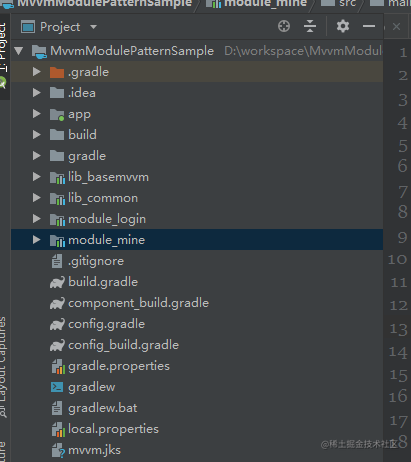Expand the build folder
The width and height of the screenshot is (411, 462).
coord(37,135)
